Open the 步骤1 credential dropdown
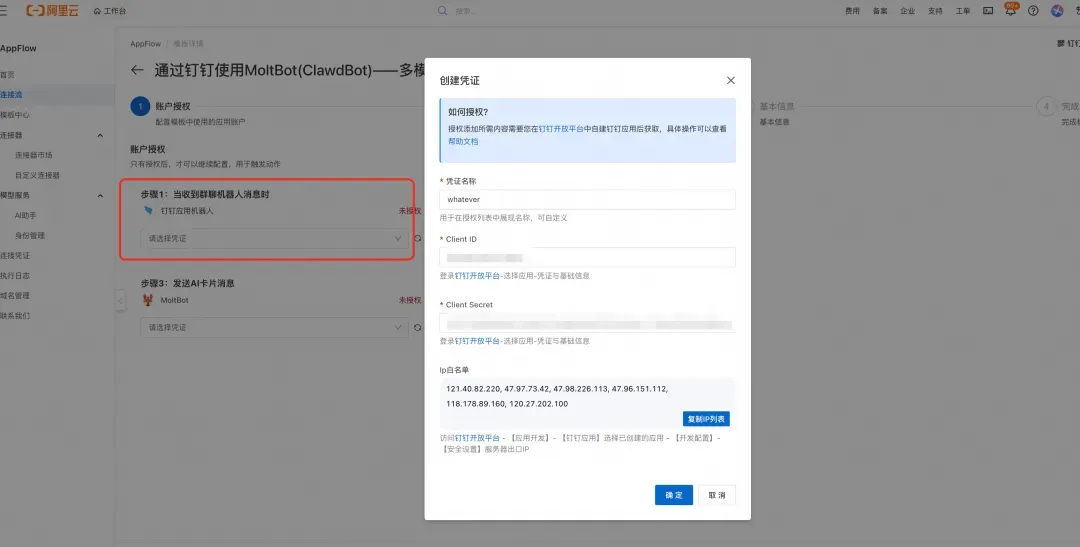 (x=274, y=238)
